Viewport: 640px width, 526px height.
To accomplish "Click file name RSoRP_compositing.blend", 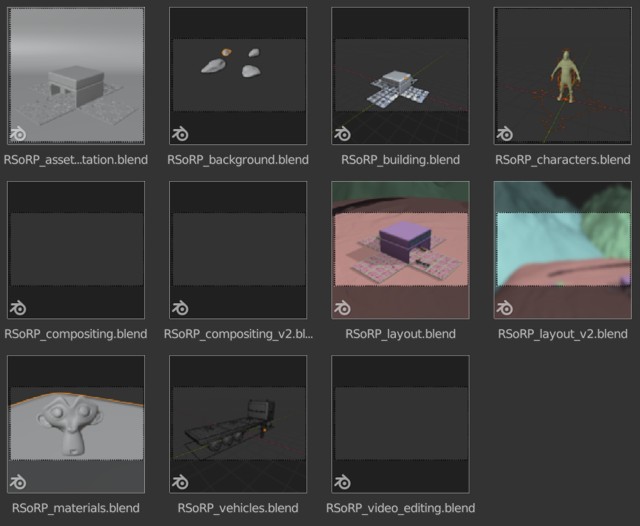I will coord(76,334).
